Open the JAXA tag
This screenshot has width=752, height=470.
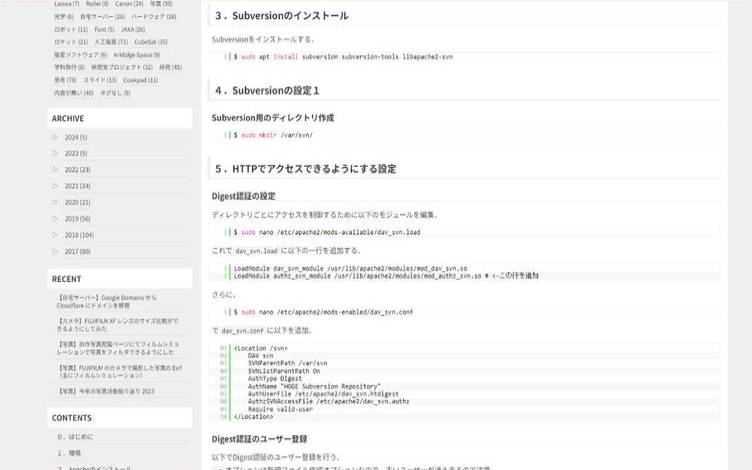tap(133, 29)
